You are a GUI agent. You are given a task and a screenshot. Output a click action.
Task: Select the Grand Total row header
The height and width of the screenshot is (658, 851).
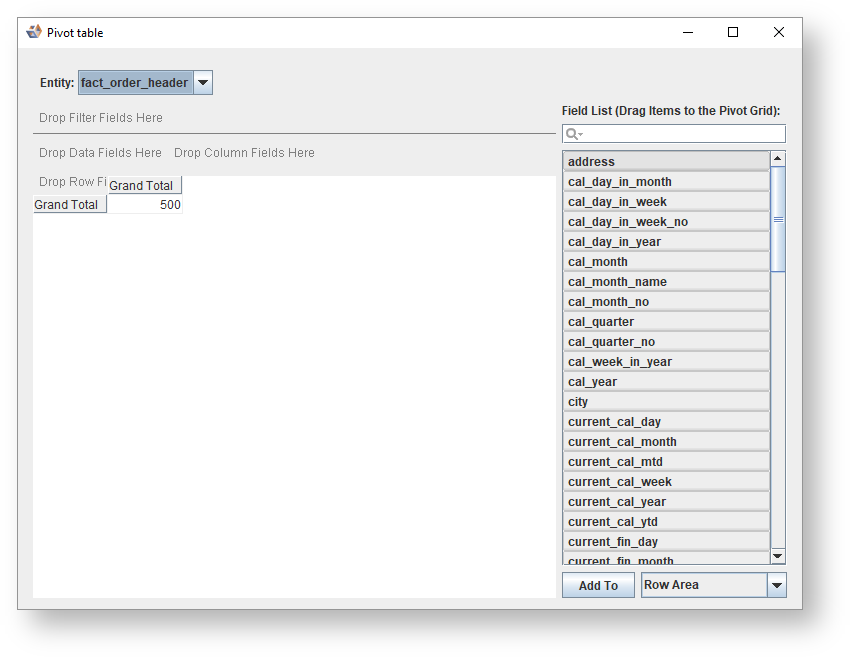pyautogui.click(x=67, y=205)
